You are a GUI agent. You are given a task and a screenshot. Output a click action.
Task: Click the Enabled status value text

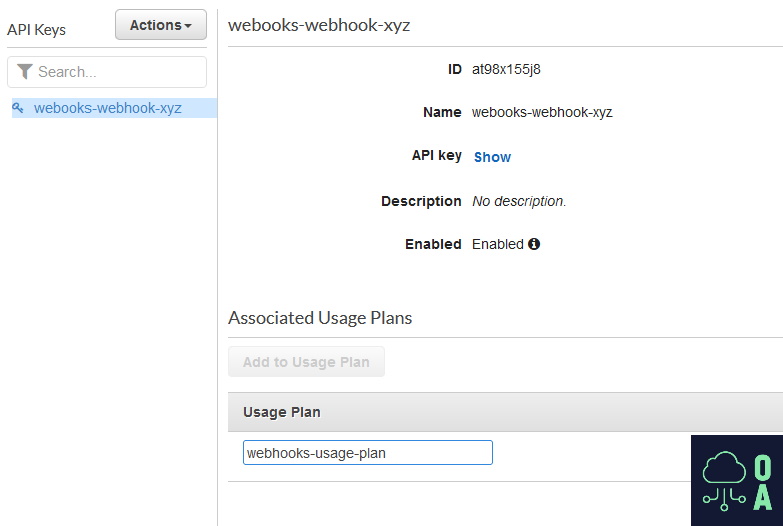click(498, 244)
